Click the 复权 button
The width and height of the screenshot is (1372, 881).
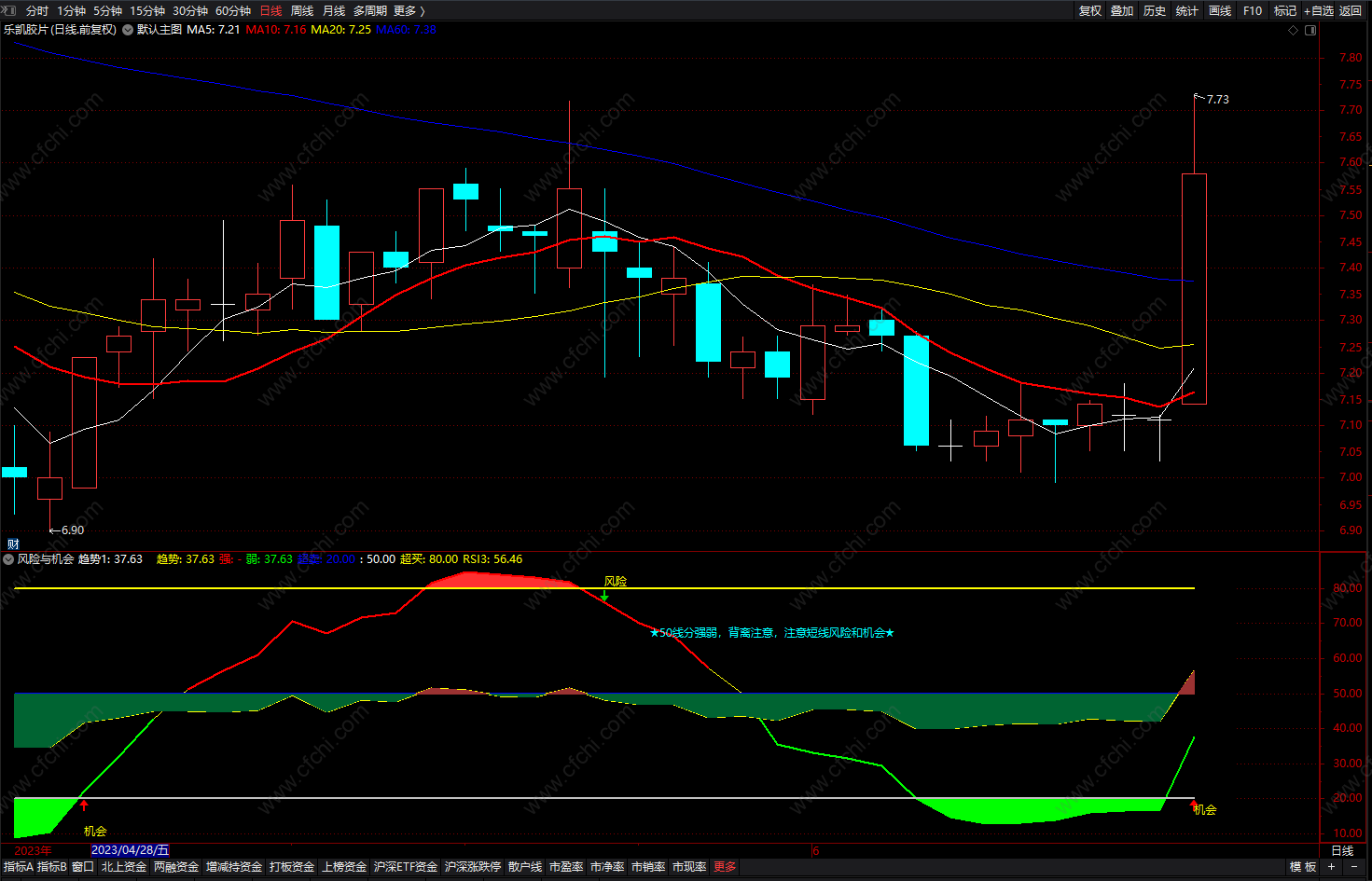pyautogui.click(x=1090, y=10)
